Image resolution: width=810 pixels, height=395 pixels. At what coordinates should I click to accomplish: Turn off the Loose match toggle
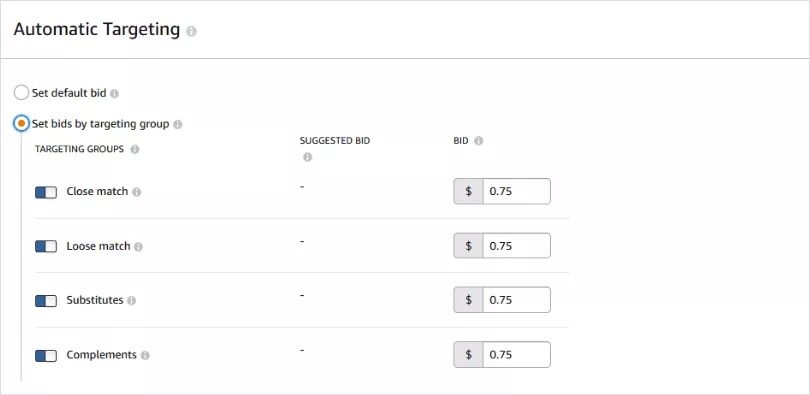tap(46, 247)
